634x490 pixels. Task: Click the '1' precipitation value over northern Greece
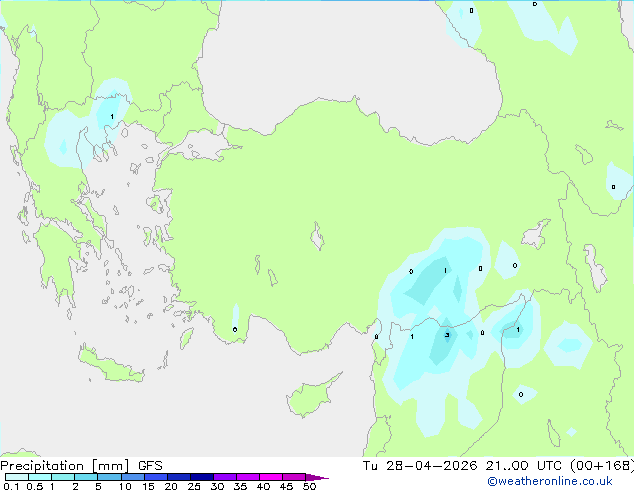[x=112, y=117]
